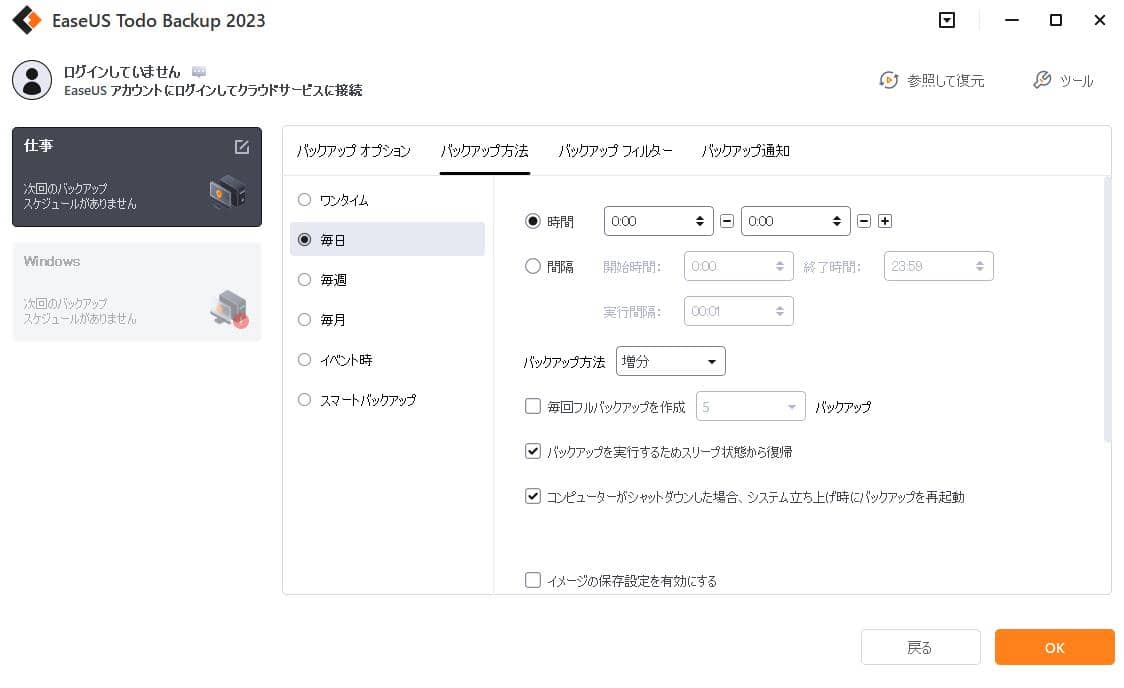Click the orange OK button
The image size is (1124, 688).
1054,647
